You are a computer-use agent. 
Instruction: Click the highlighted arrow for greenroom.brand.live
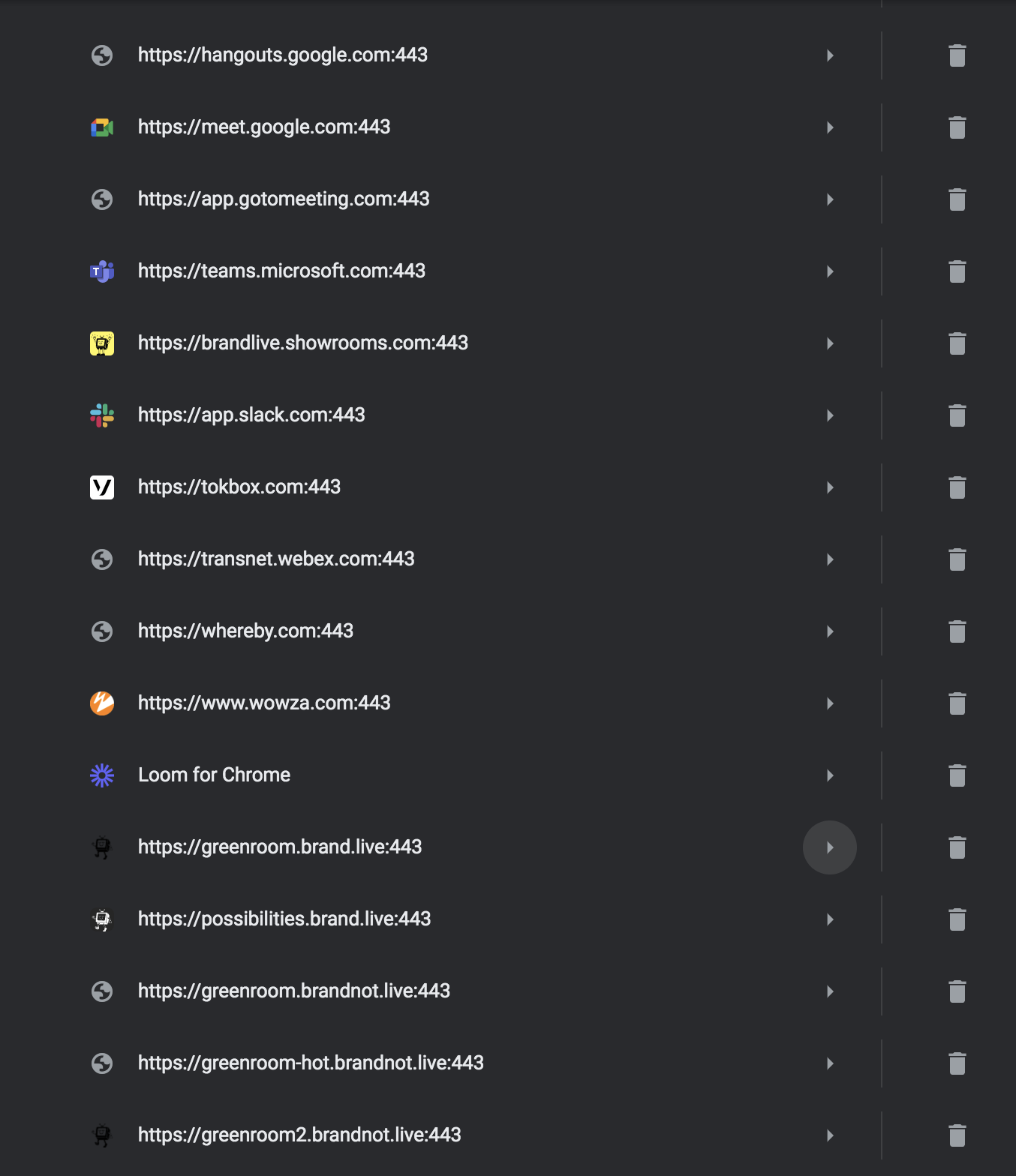830,847
